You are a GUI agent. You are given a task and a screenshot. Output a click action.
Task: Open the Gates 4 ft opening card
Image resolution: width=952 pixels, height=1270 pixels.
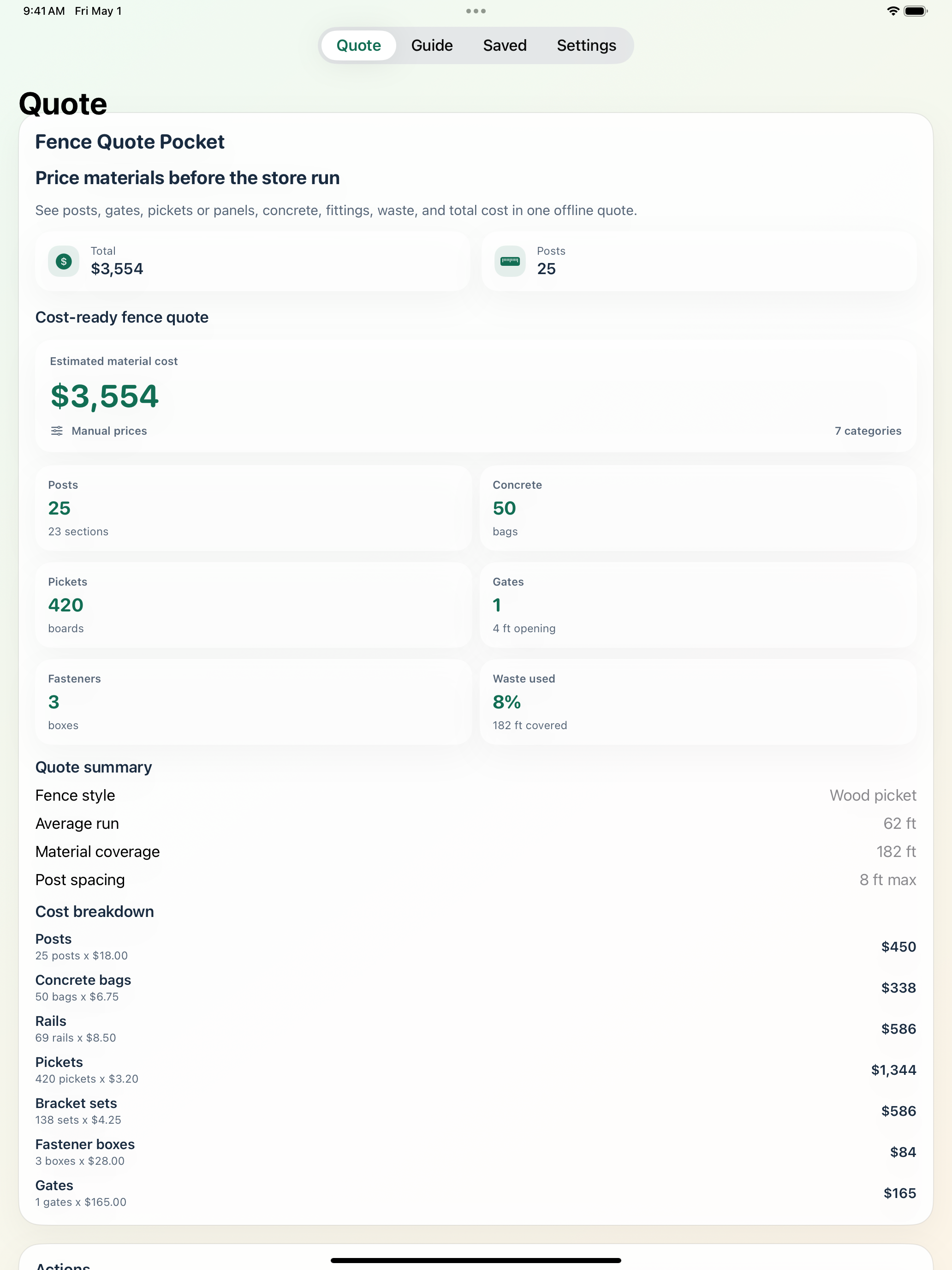pyautogui.click(x=698, y=605)
